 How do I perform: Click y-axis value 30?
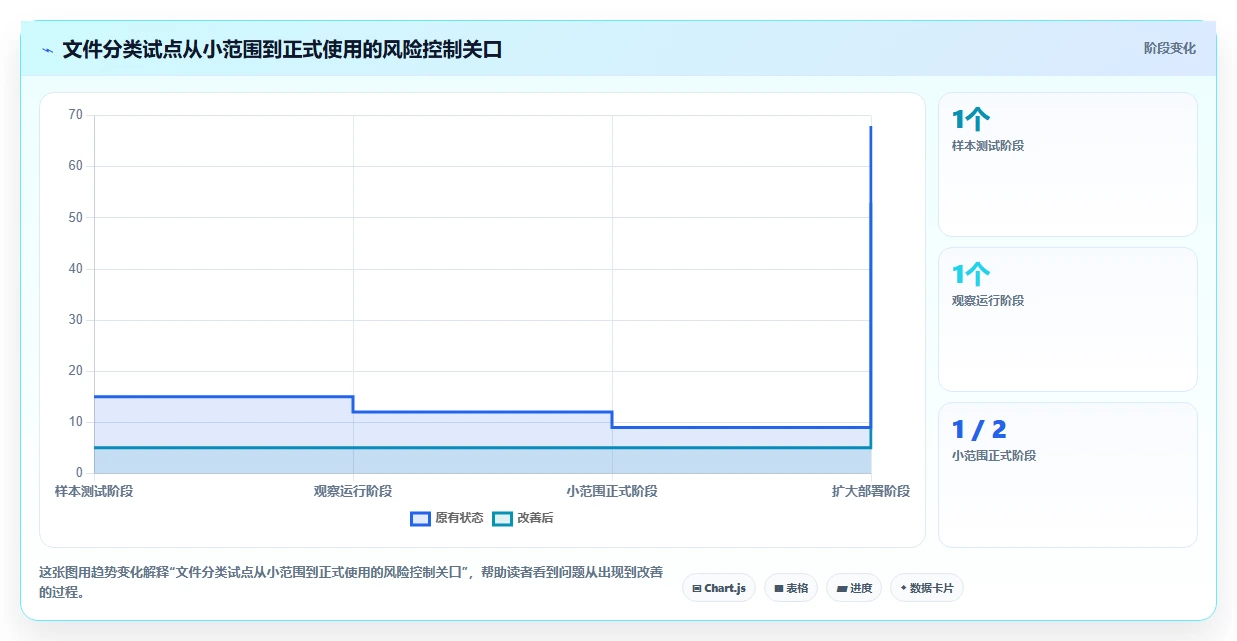(x=76, y=320)
